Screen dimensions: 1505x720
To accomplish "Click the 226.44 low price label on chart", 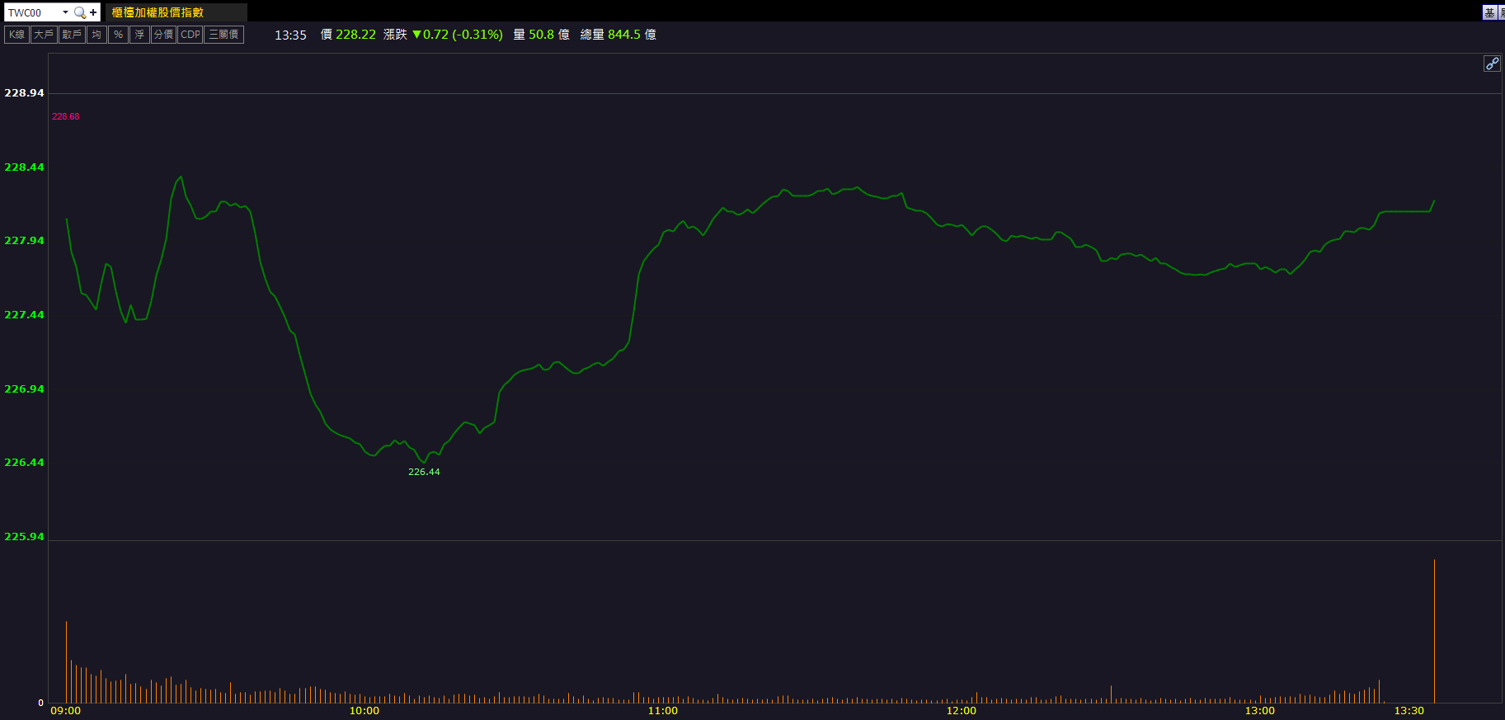I will click(424, 472).
